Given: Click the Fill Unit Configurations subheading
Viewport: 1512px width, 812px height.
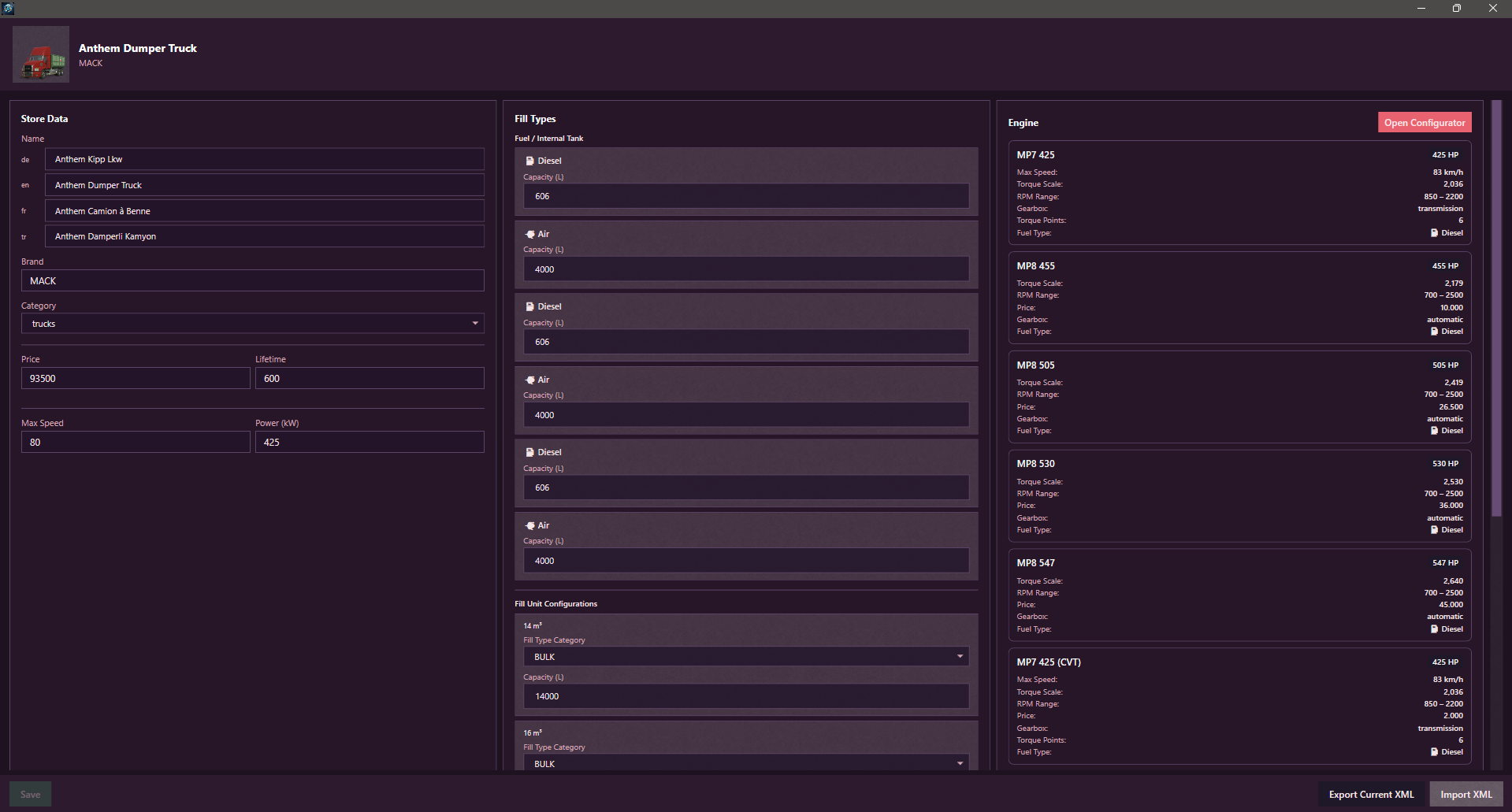Looking at the screenshot, I should point(556,604).
